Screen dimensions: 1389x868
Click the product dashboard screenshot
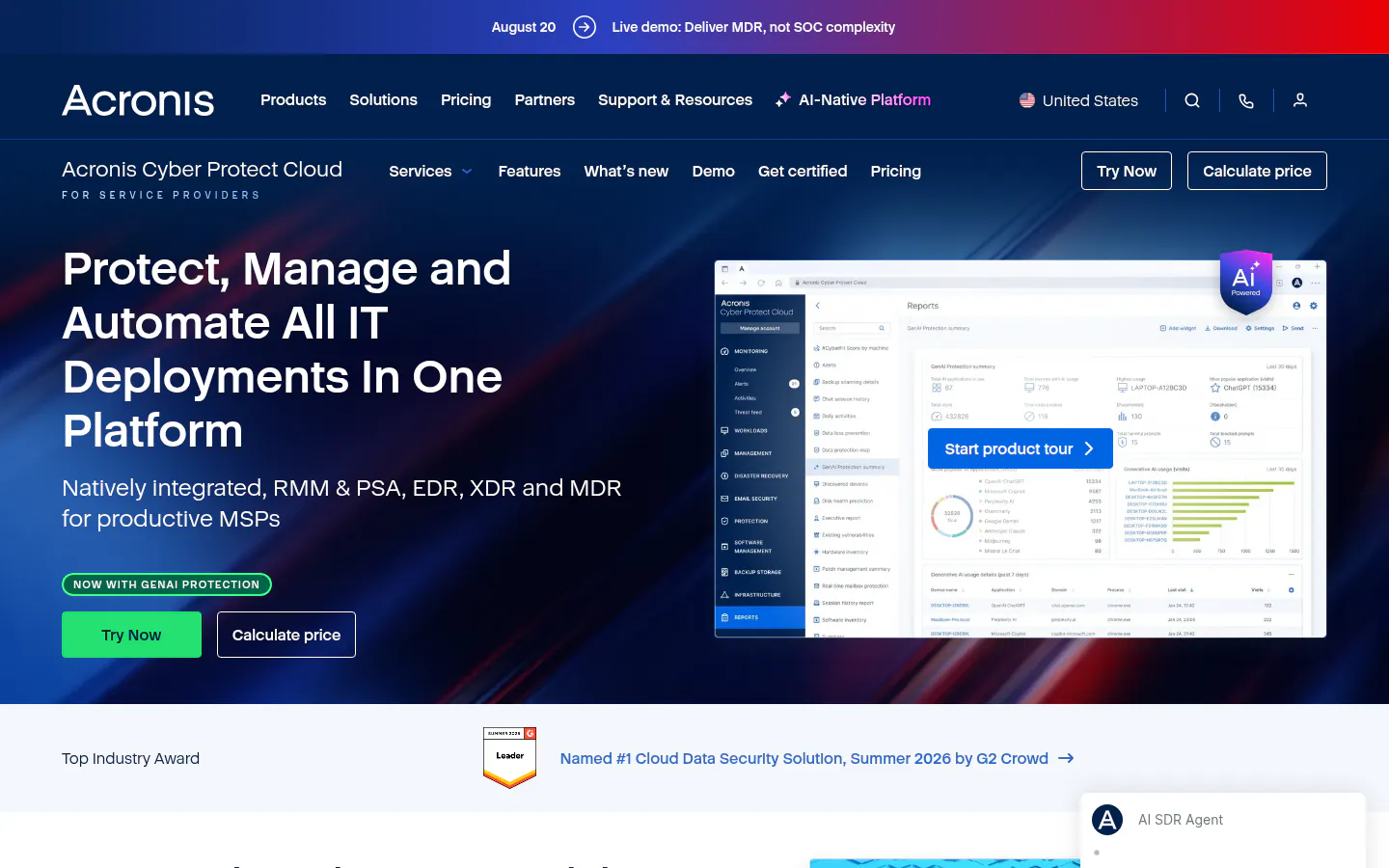1021,448
